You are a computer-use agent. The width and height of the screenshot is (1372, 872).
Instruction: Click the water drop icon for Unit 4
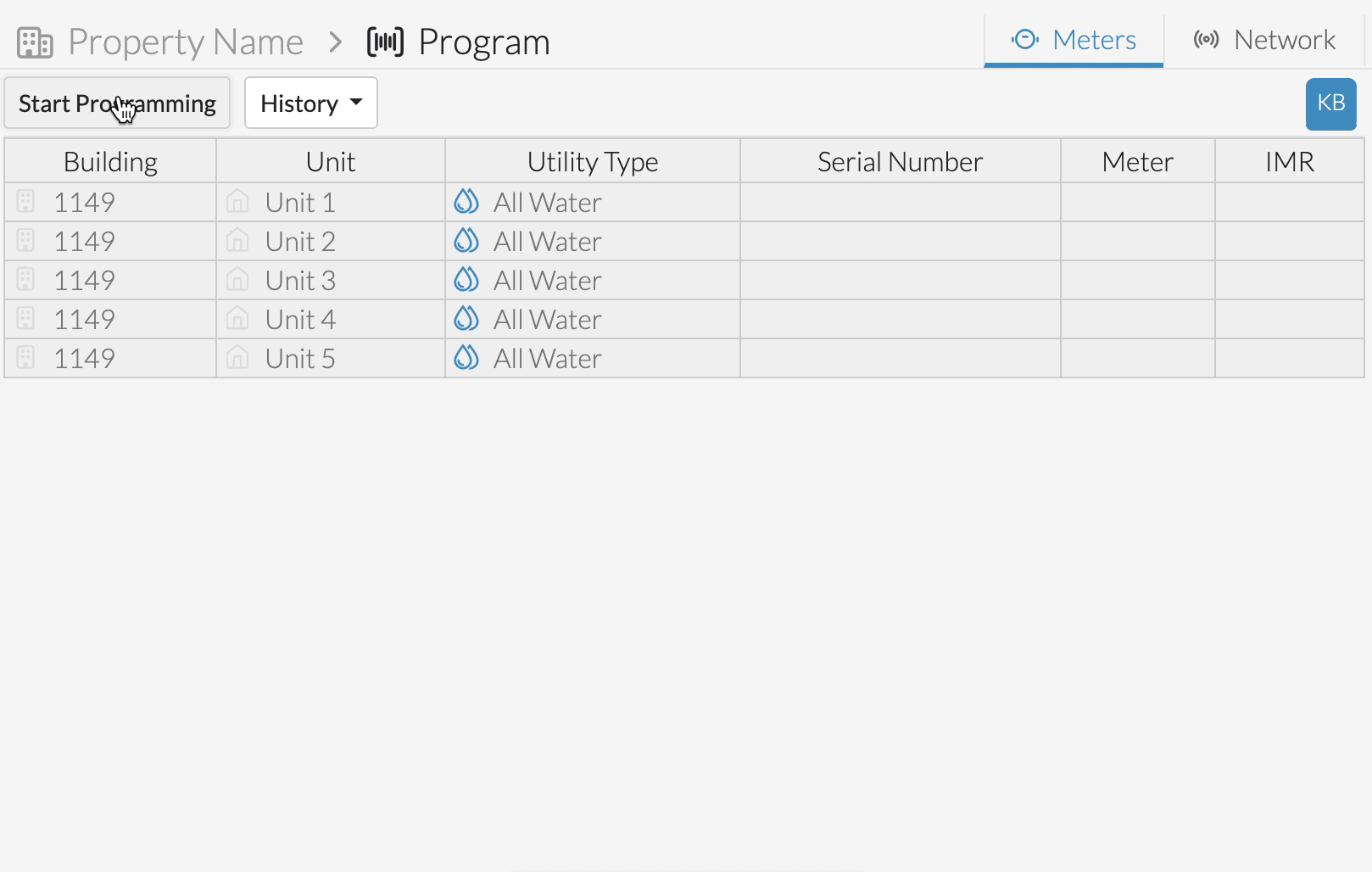coord(466,318)
